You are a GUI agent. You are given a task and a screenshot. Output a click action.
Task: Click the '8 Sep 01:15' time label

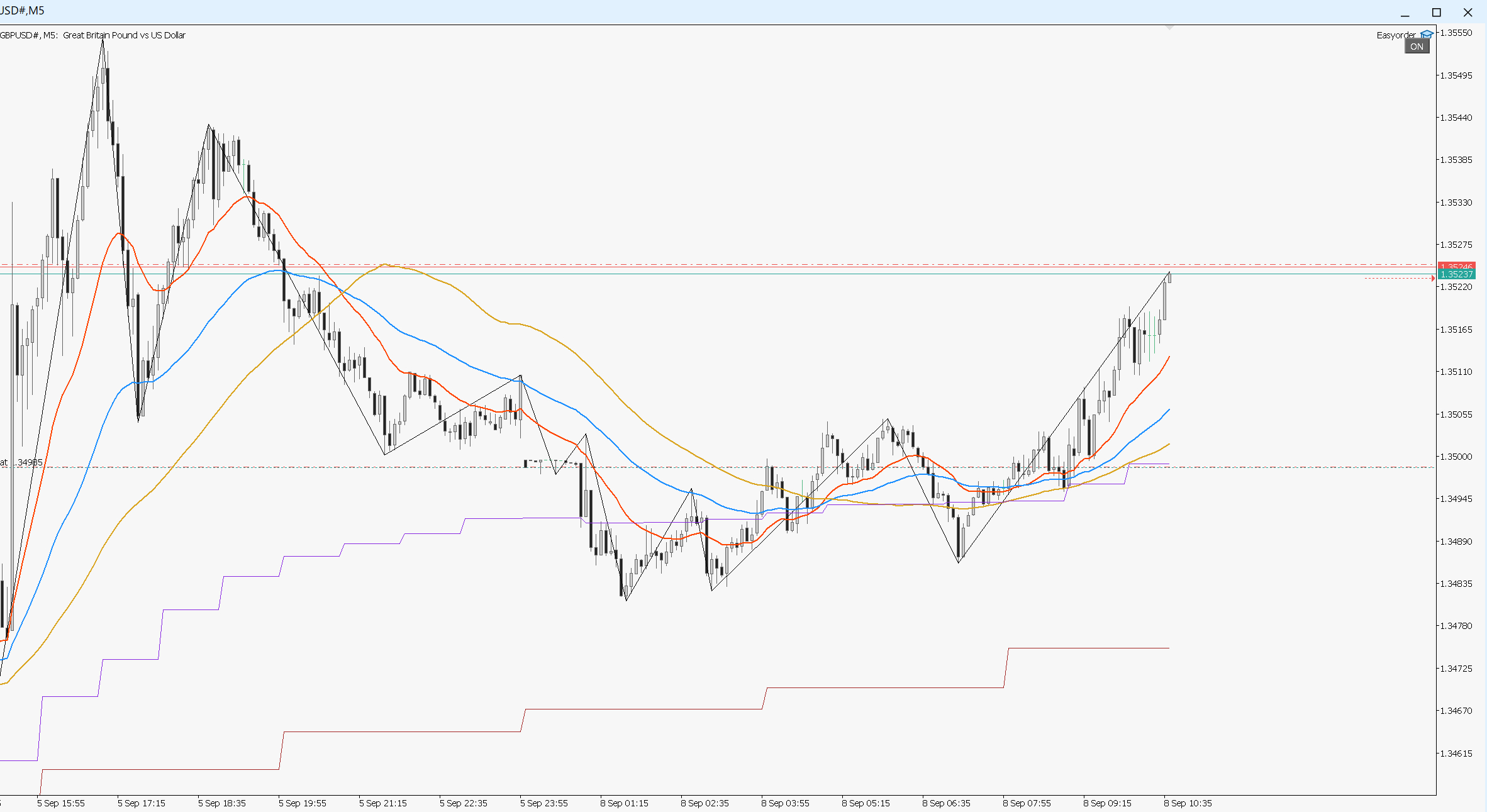pyautogui.click(x=625, y=803)
